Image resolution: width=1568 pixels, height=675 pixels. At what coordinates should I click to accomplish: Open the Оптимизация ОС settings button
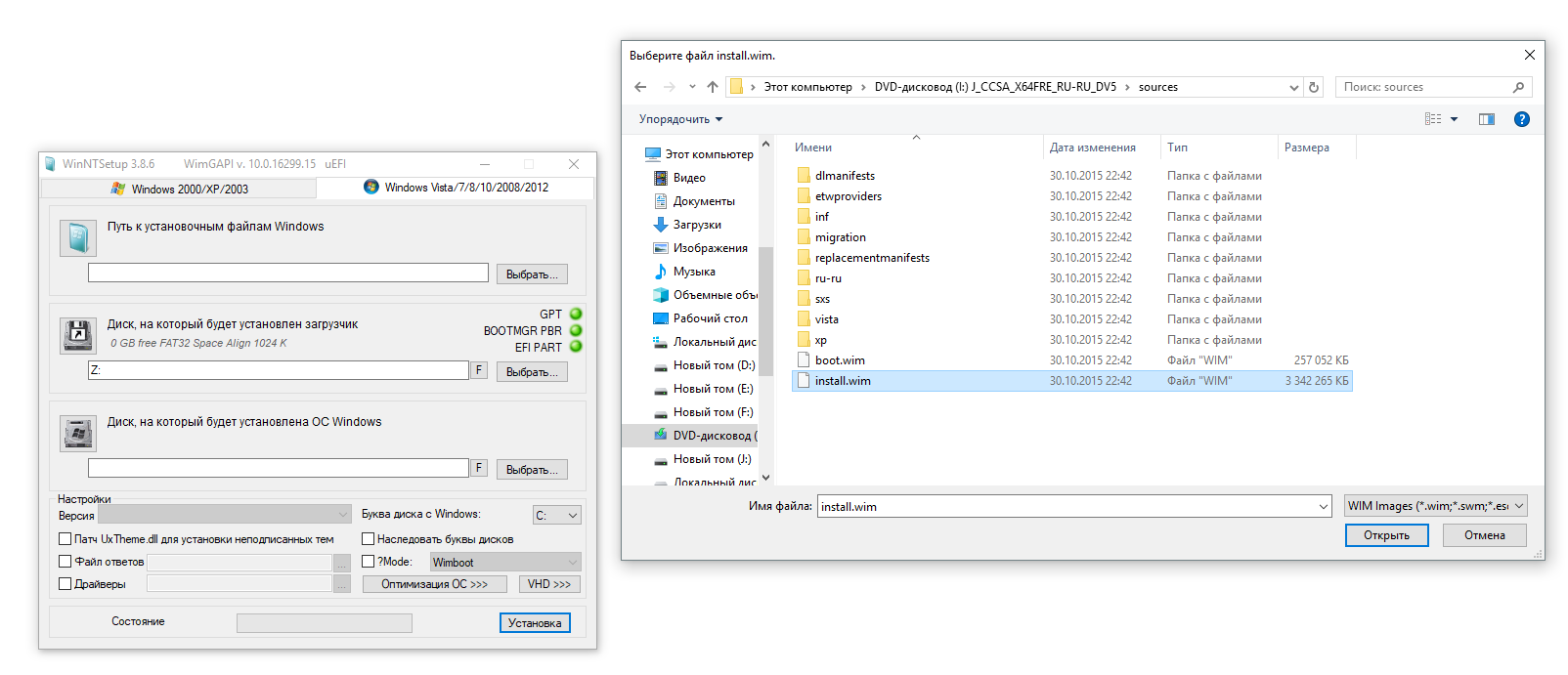(435, 584)
